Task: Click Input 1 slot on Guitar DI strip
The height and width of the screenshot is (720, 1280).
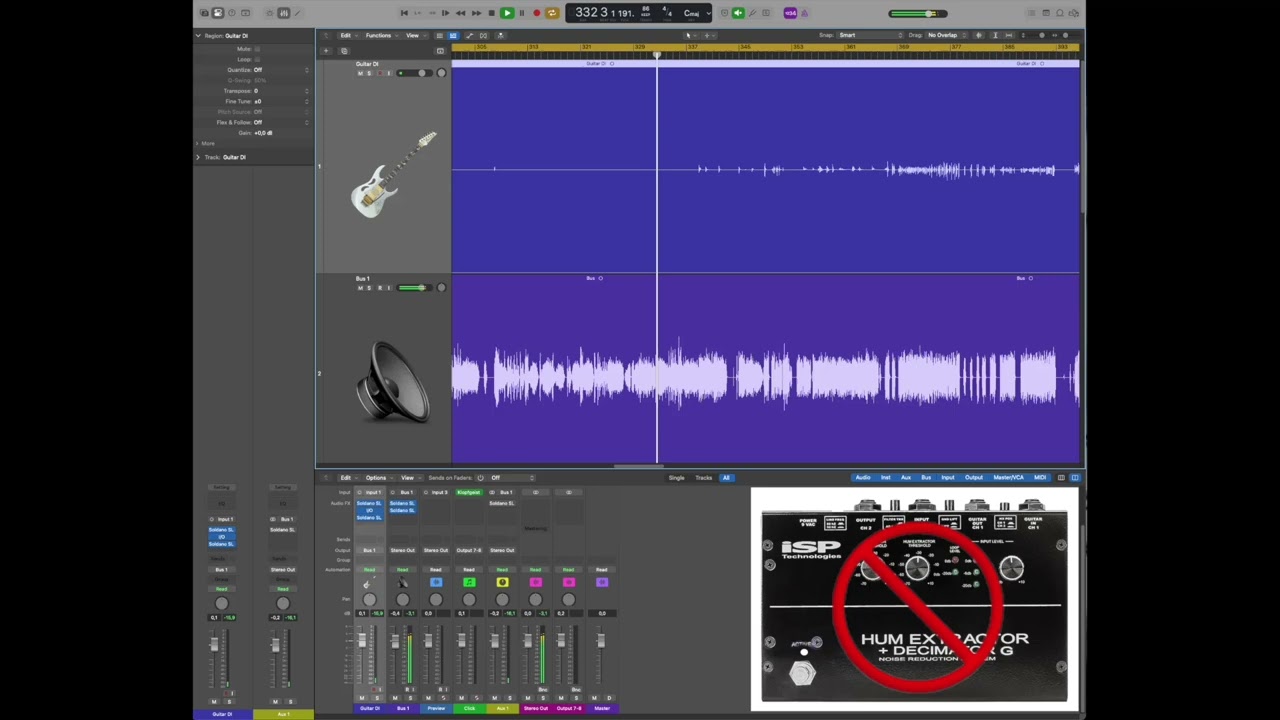Action: tap(373, 492)
